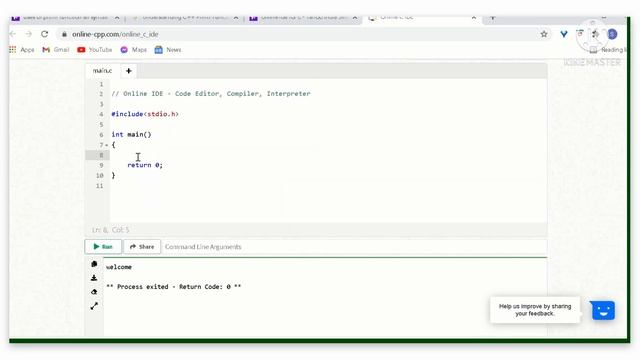Click line number 11 in the gutter
Image resolution: width=640 pixels, height=360 pixels.
[100, 186]
